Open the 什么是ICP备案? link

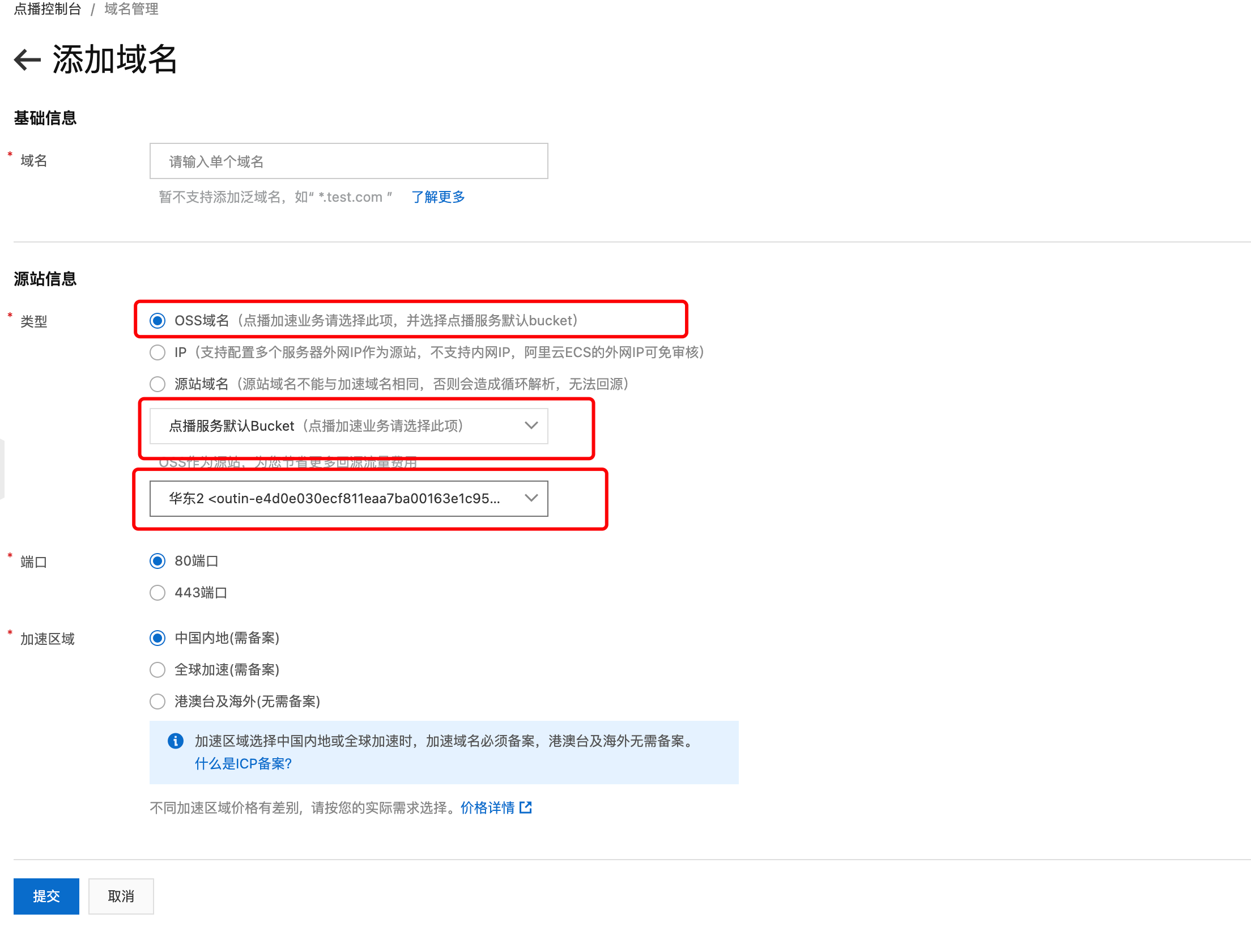click(243, 764)
